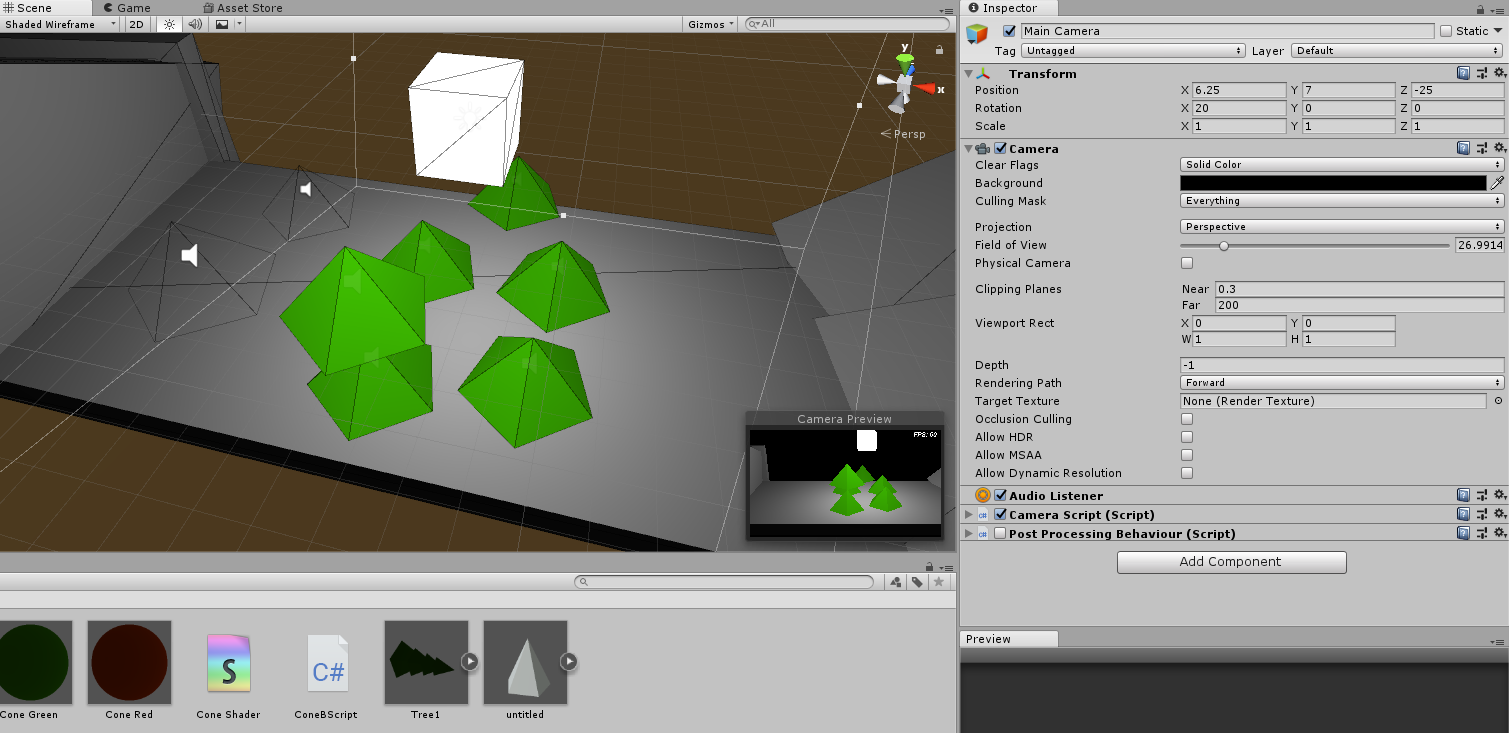The height and width of the screenshot is (733, 1509).
Task: Pick background color with eyedropper icon
Action: pos(1497,183)
